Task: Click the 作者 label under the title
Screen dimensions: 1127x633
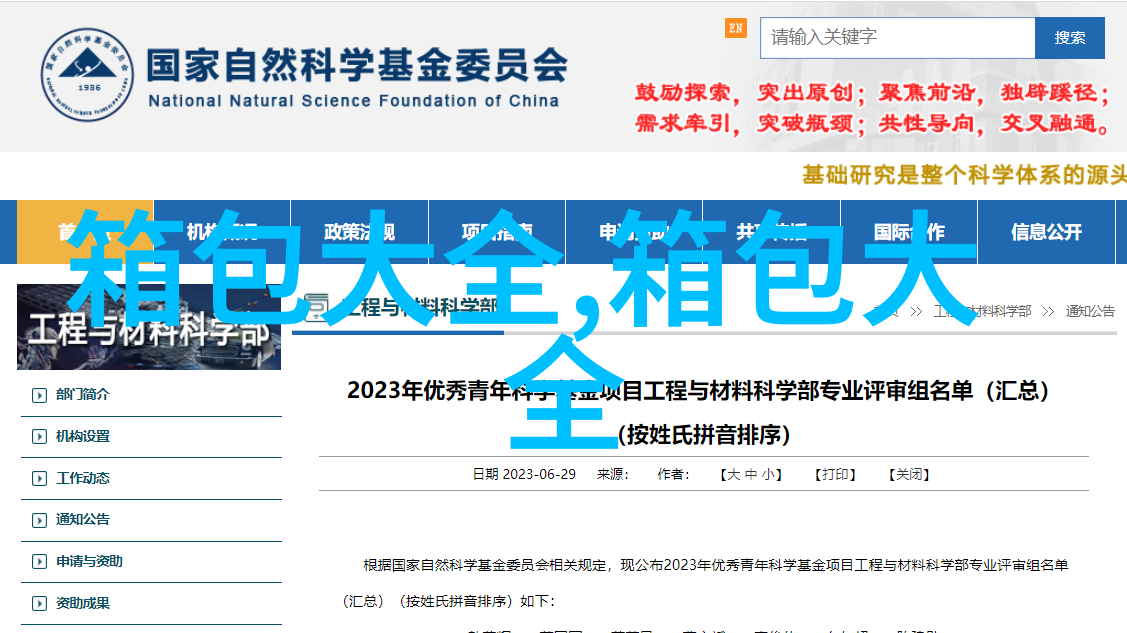Action: [x=673, y=474]
